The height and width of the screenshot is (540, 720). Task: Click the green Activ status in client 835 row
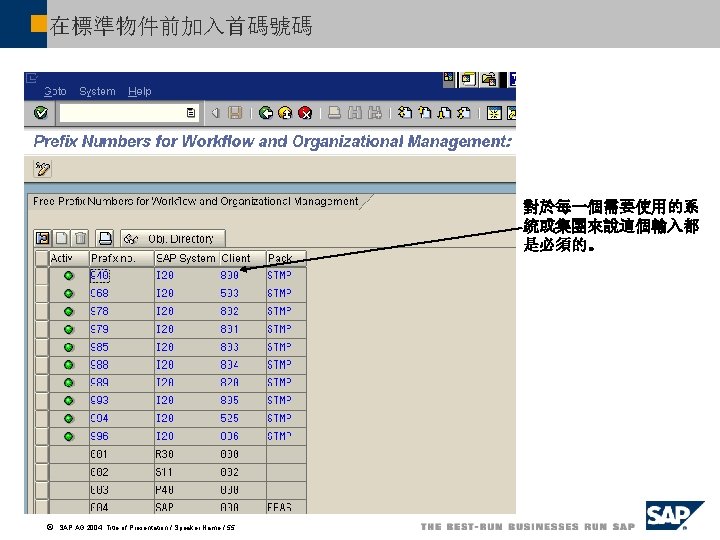click(69, 400)
